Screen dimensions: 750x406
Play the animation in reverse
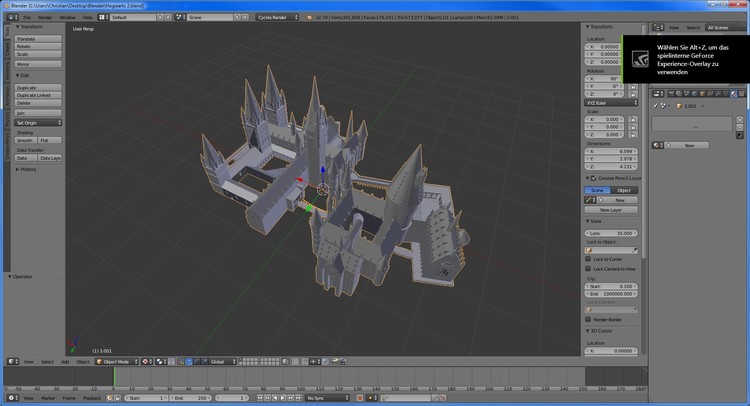pyautogui.click(x=275, y=398)
